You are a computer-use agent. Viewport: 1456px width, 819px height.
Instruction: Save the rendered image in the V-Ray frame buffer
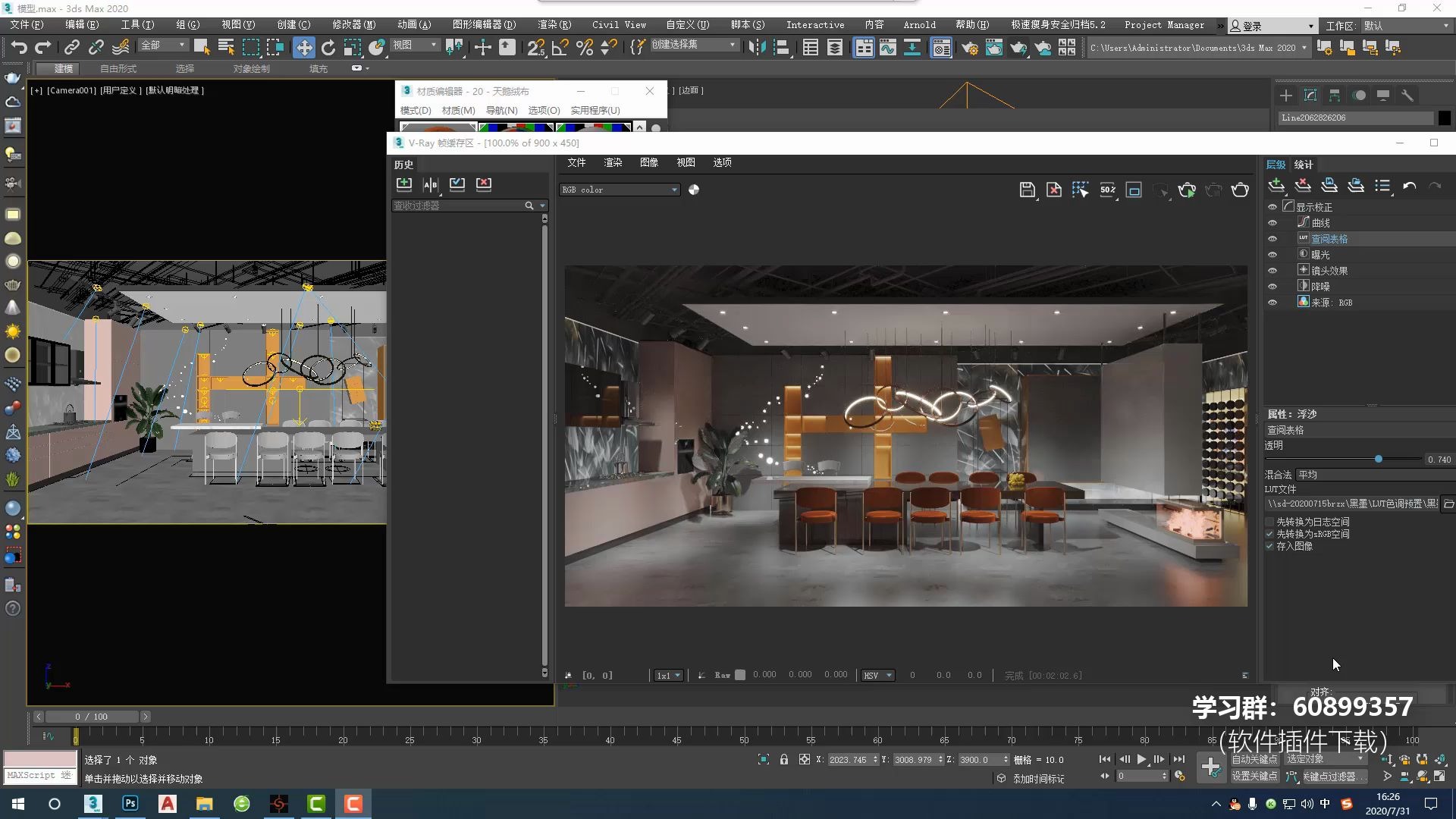(1027, 190)
